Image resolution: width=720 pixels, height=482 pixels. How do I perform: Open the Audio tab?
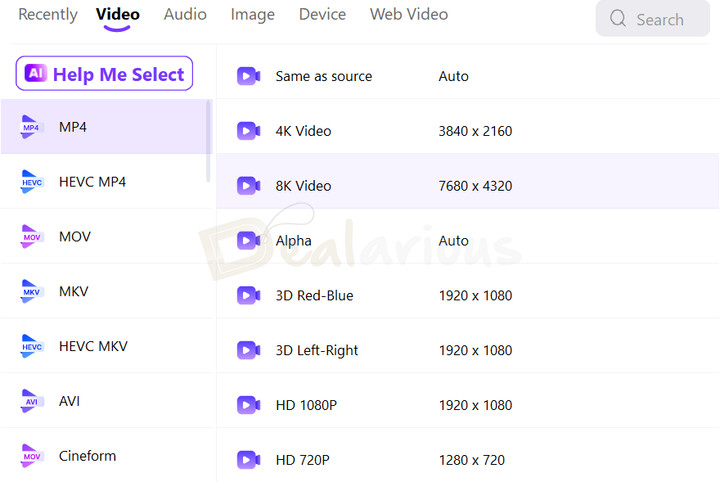185,14
